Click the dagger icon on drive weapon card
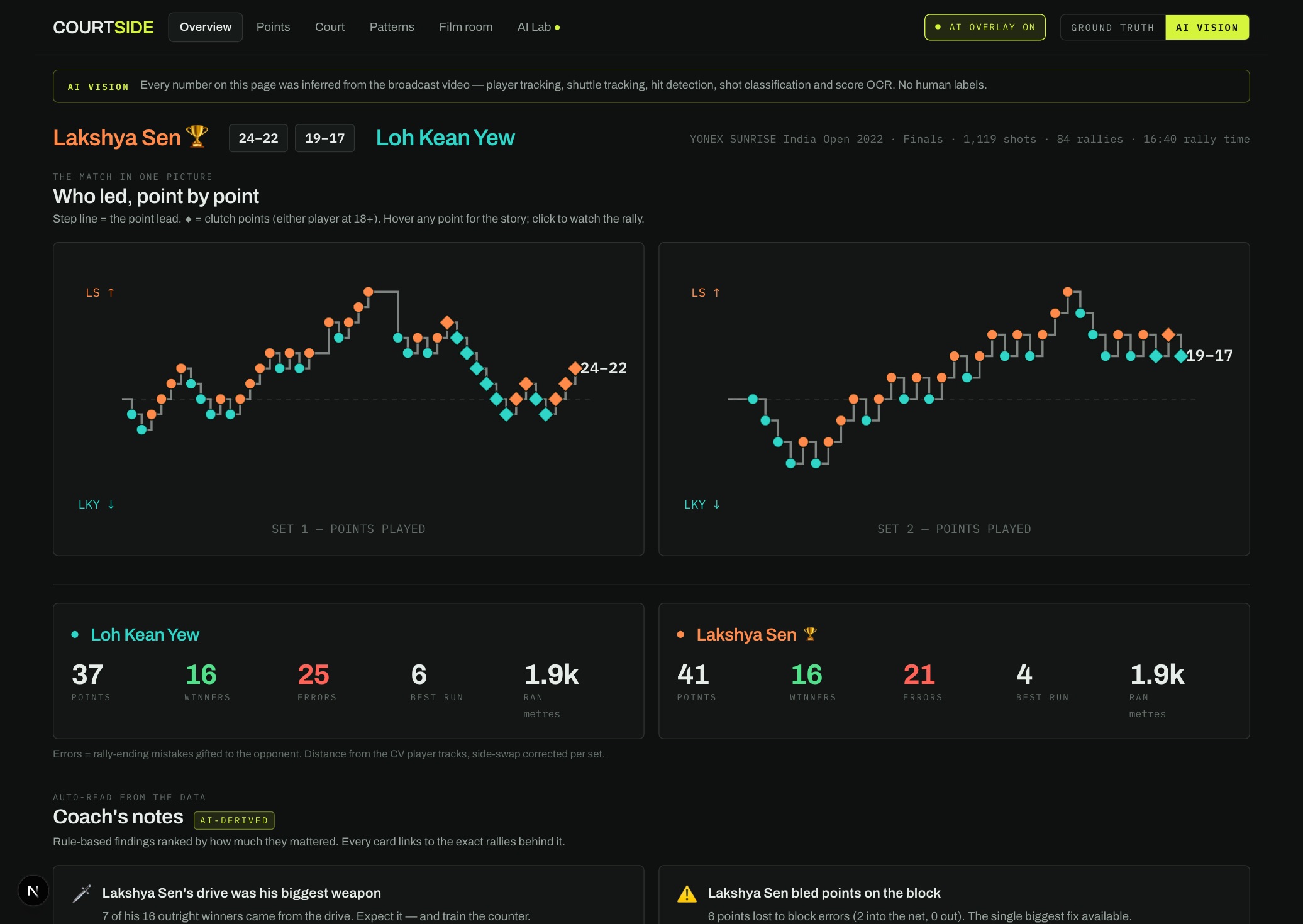Image resolution: width=1303 pixels, height=924 pixels. [82, 893]
